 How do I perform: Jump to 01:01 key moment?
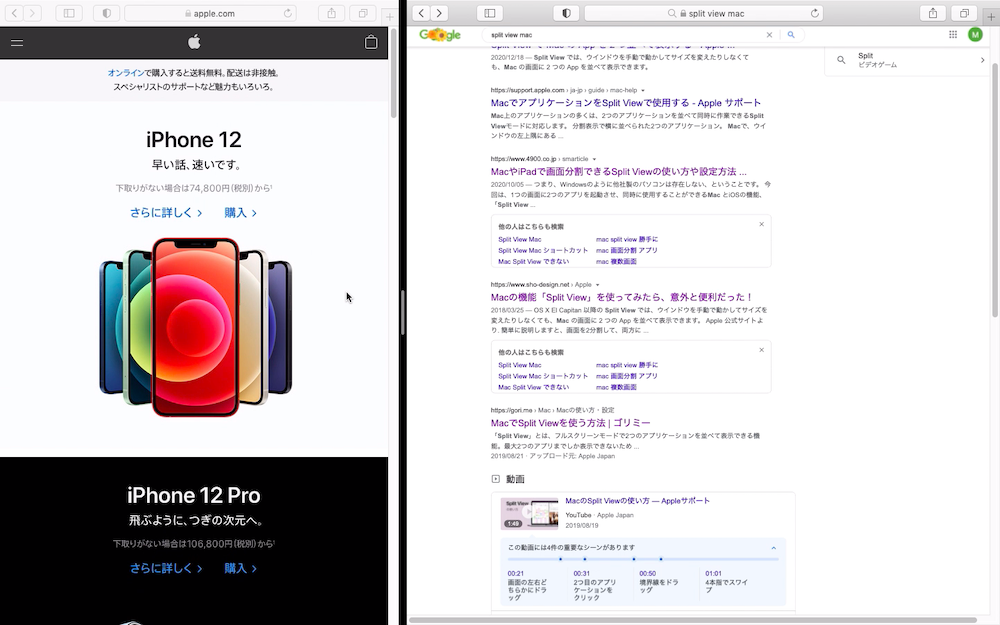click(x=726, y=582)
